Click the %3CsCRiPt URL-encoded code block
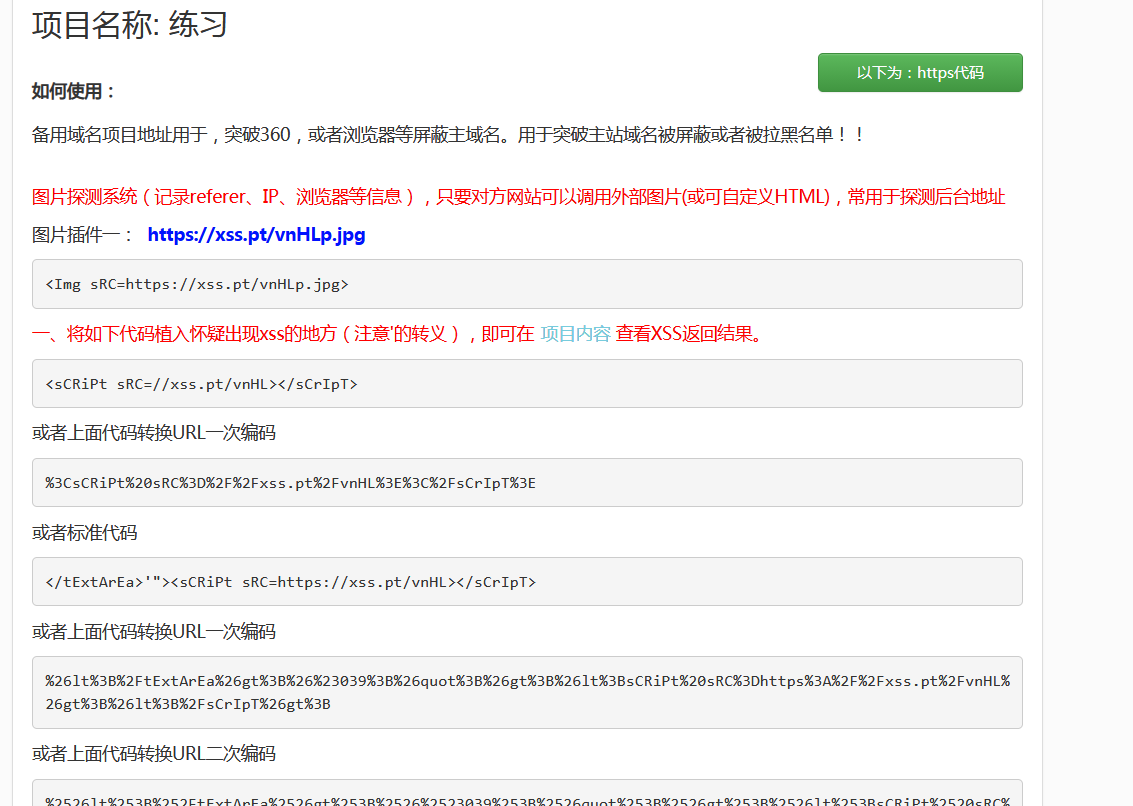This screenshot has height=806, width=1133. click(527, 483)
